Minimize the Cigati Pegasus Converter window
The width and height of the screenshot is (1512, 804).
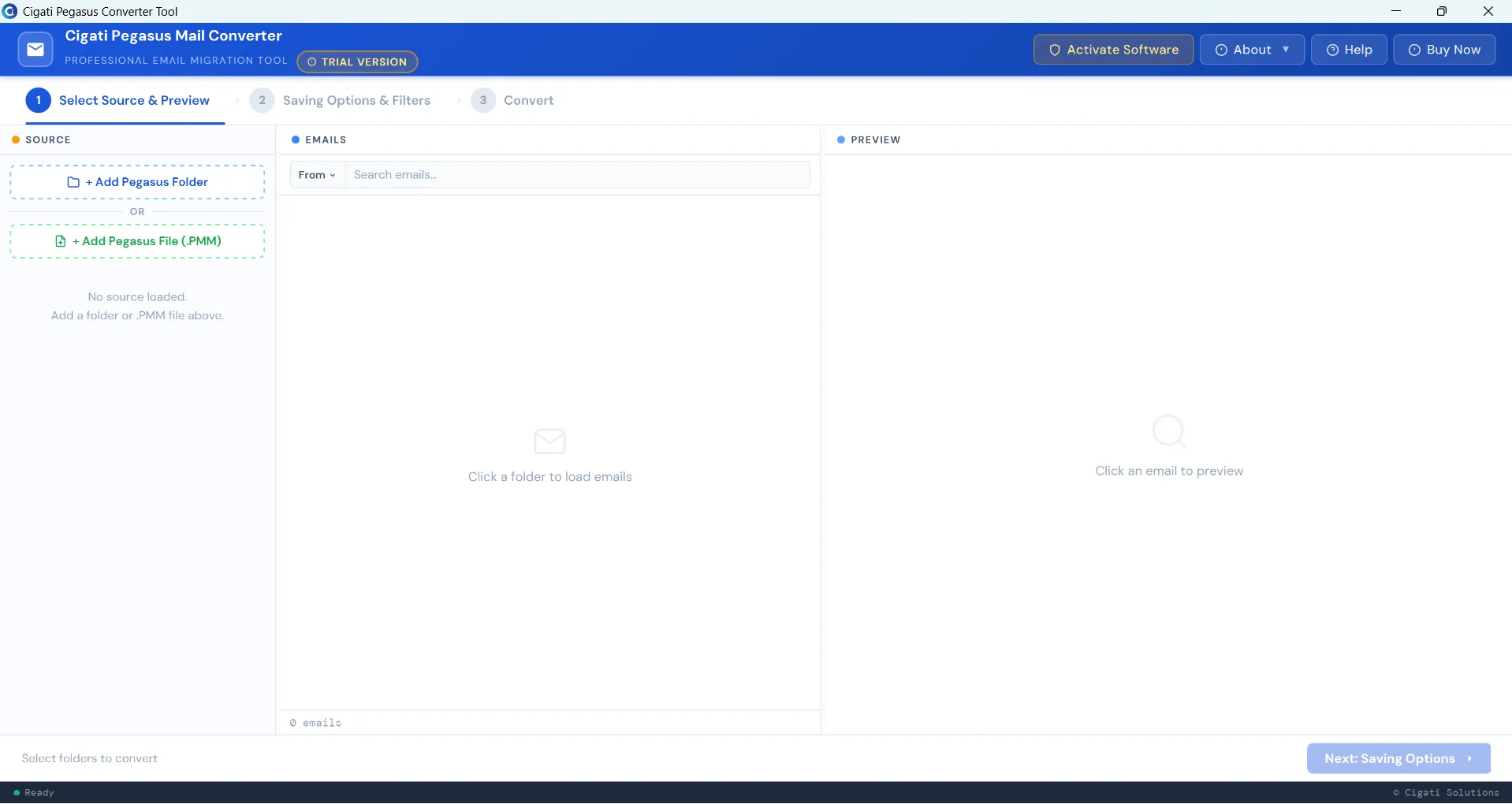click(1396, 11)
